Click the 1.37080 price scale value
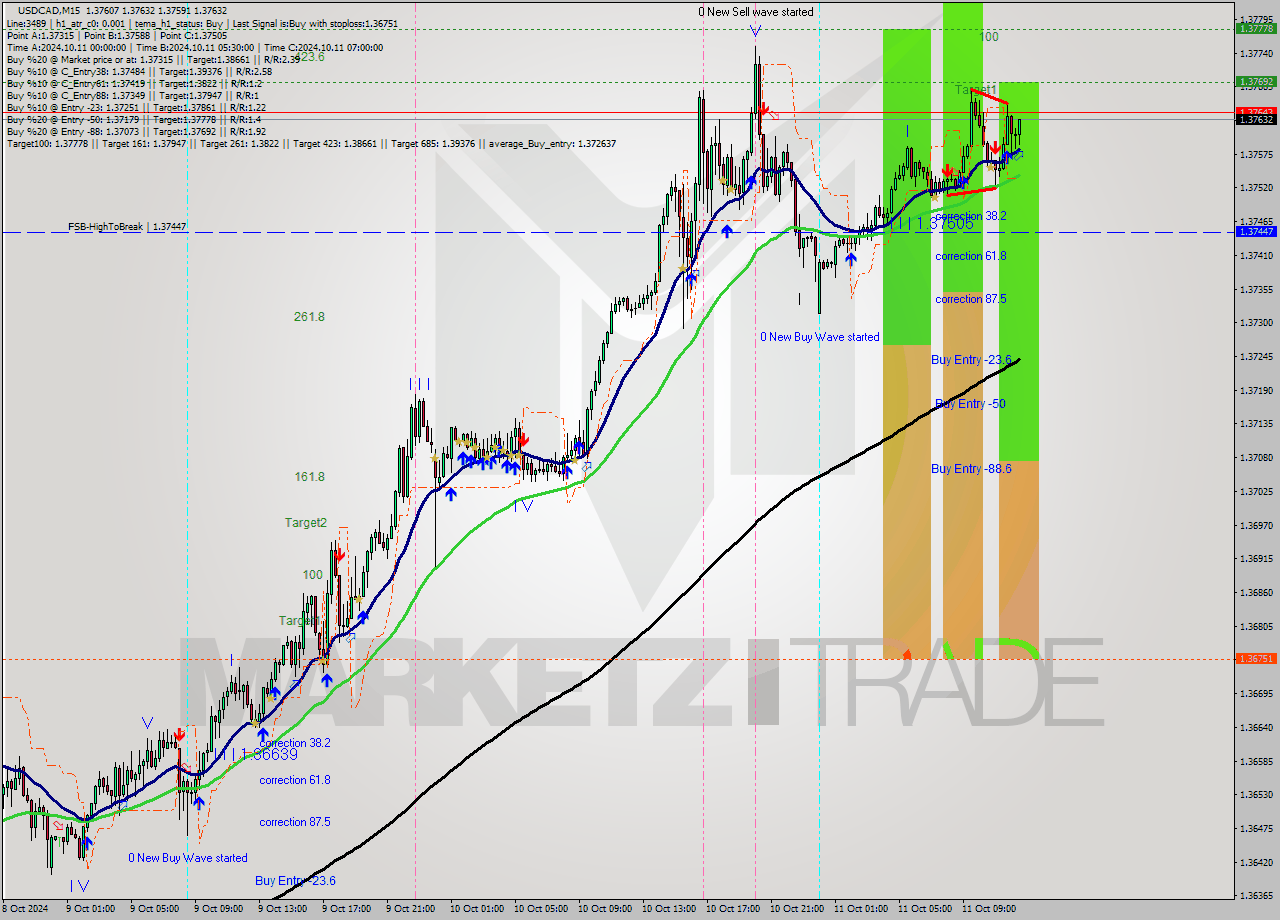This screenshot has width=1280, height=920. (1256, 457)
